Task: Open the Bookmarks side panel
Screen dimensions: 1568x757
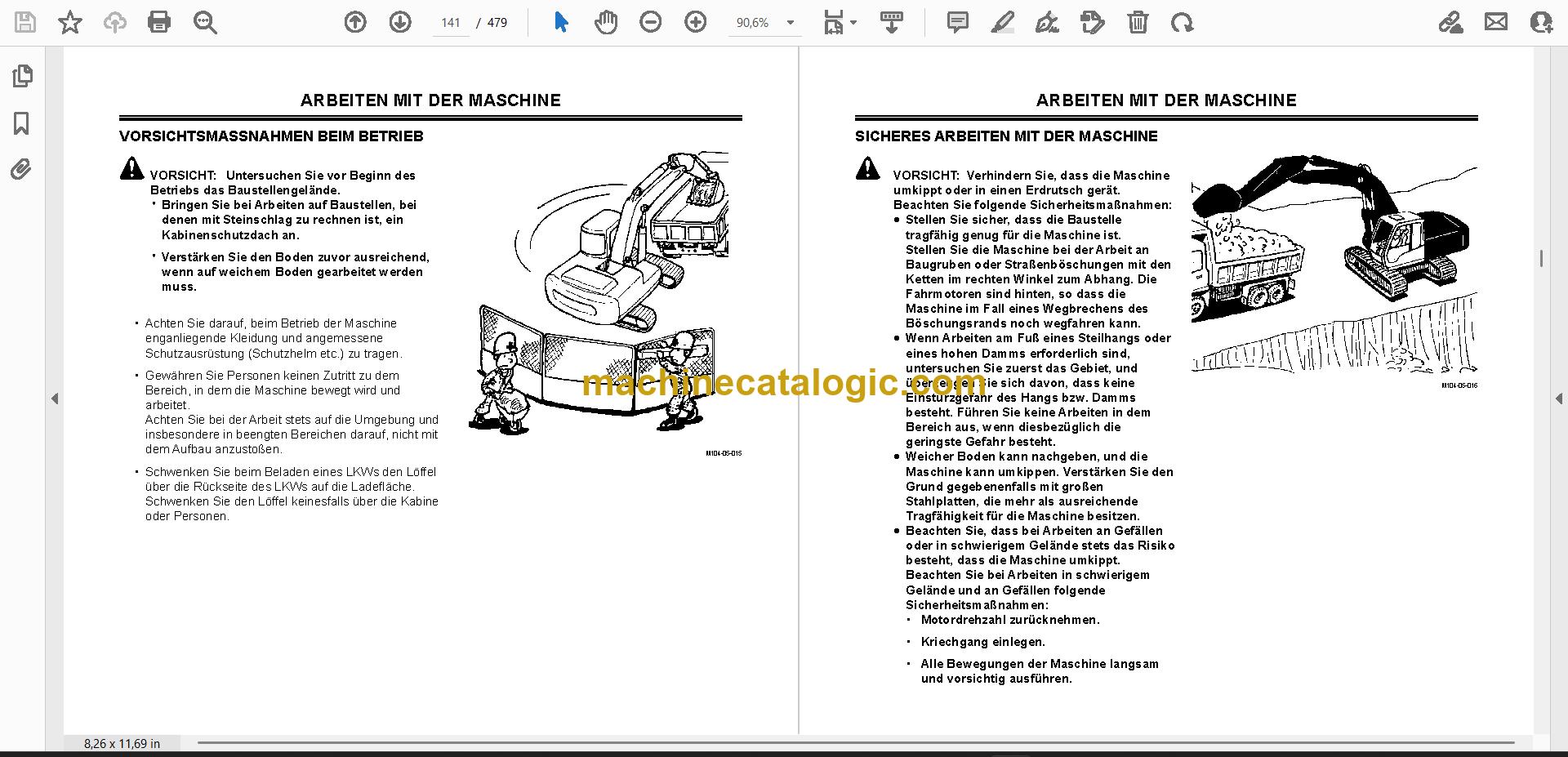Action: pos(22,123)
